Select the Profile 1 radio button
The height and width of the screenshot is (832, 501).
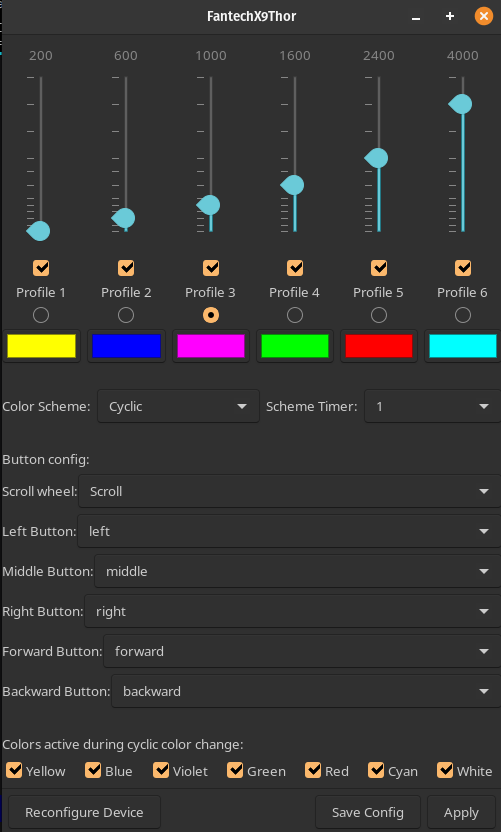click(x=41, y=315)
